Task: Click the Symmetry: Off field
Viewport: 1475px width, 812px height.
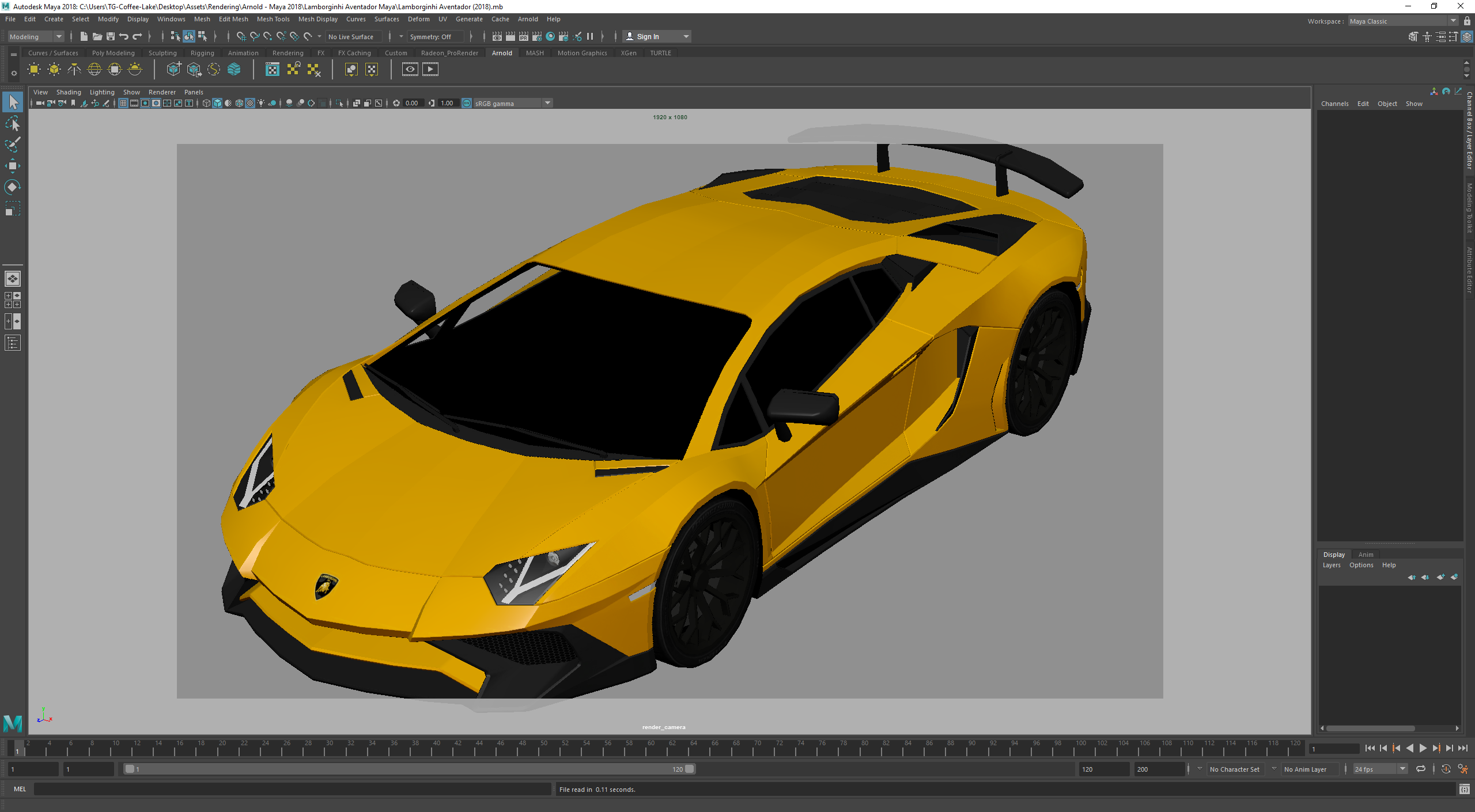Action: click(x=436, y=36)
